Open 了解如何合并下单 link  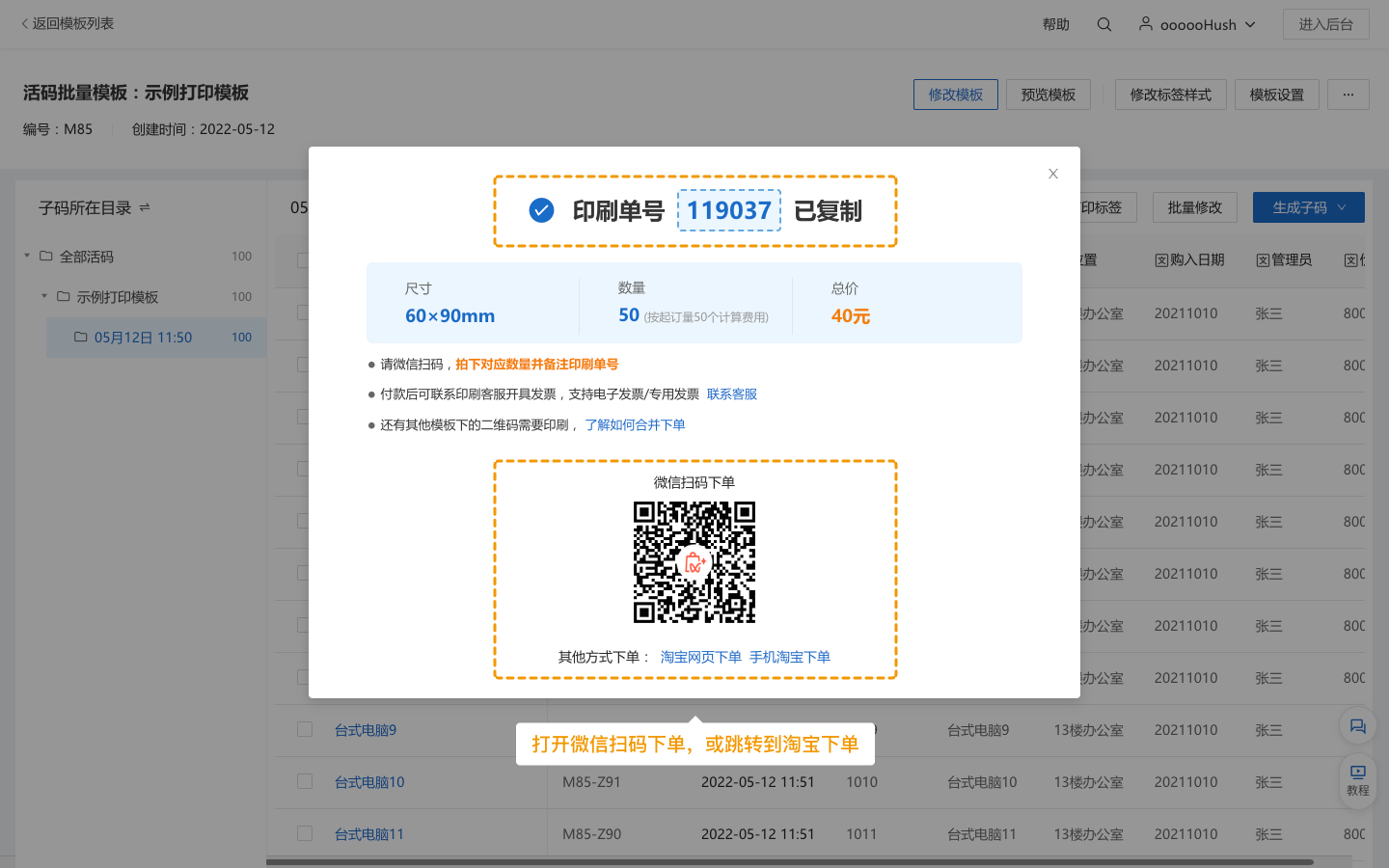pos(635,424)
